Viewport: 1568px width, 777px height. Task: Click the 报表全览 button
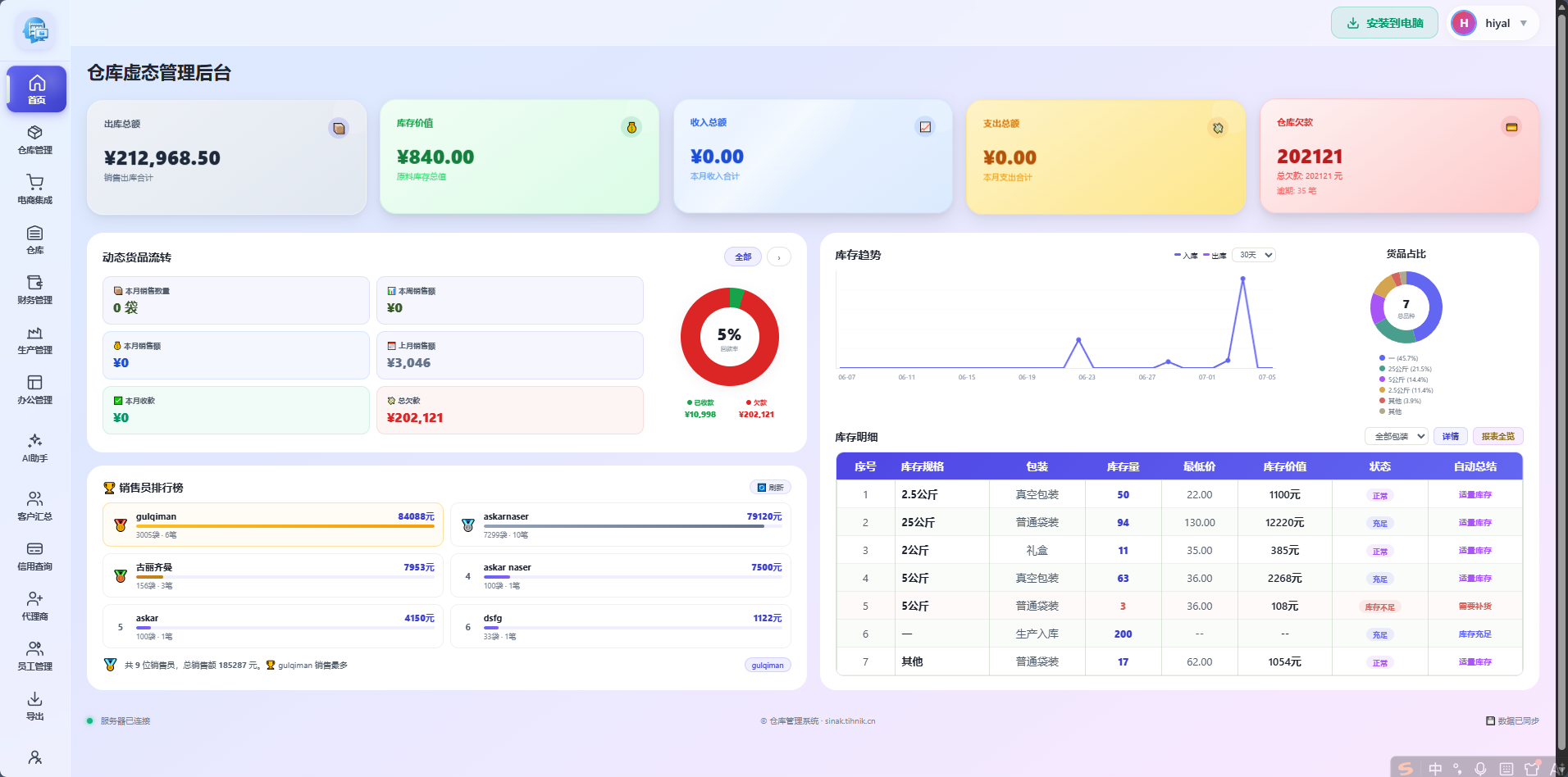[1497, 436]
